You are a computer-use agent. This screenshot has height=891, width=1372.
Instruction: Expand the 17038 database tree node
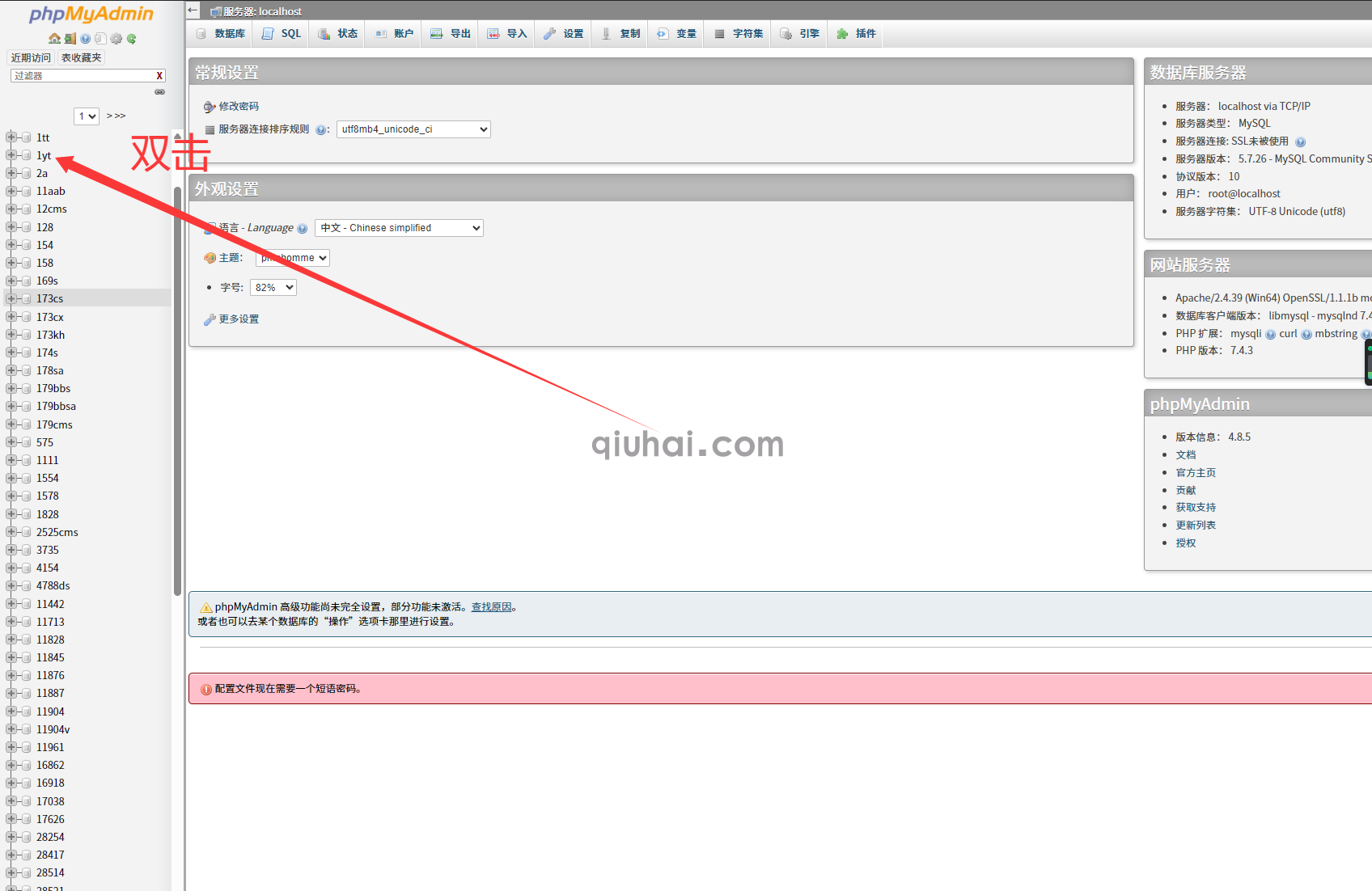point(11,801)
